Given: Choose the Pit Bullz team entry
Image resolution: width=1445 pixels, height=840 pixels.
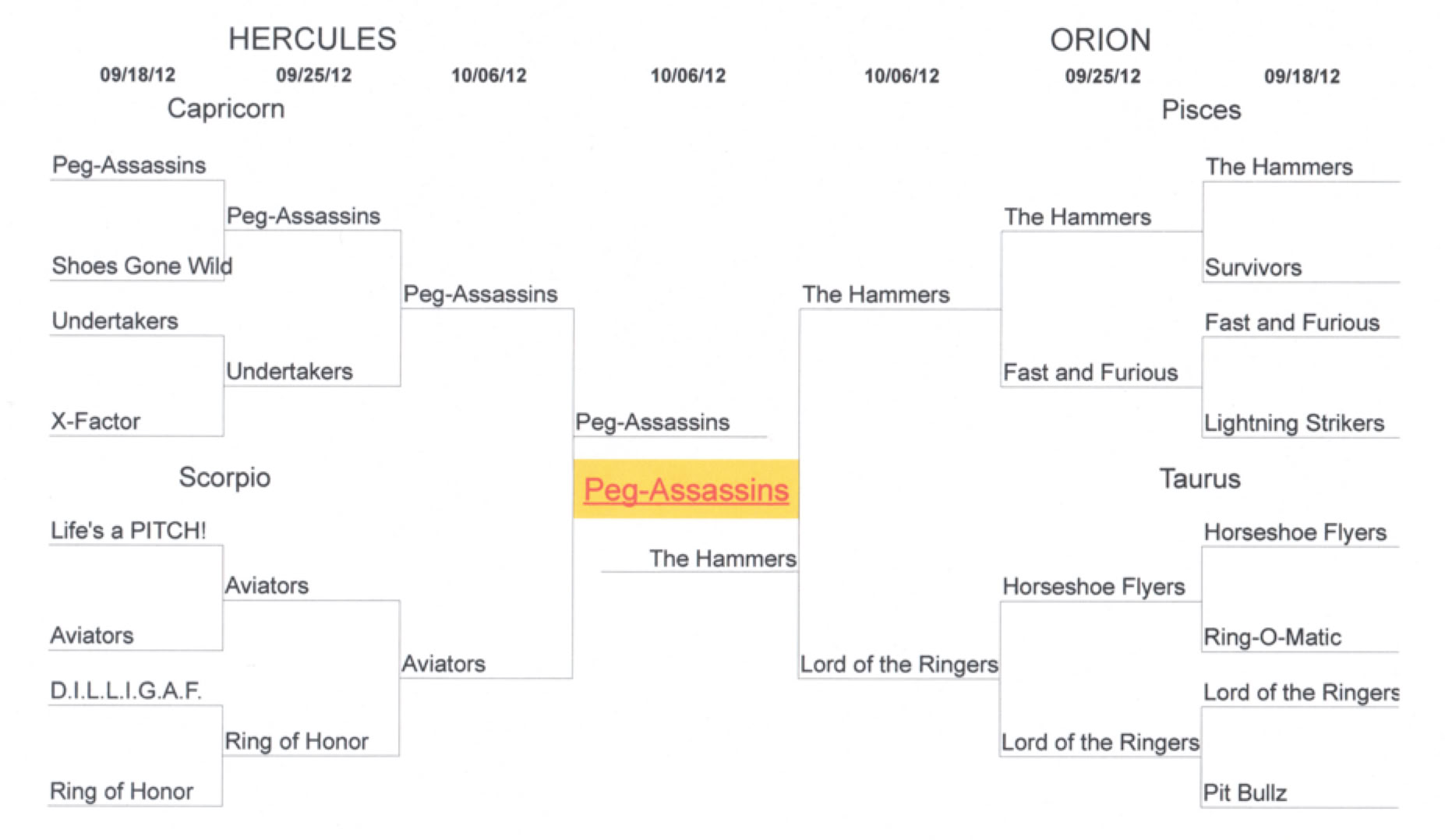Looking at the screenshot, I should (x=1245, y=793).
